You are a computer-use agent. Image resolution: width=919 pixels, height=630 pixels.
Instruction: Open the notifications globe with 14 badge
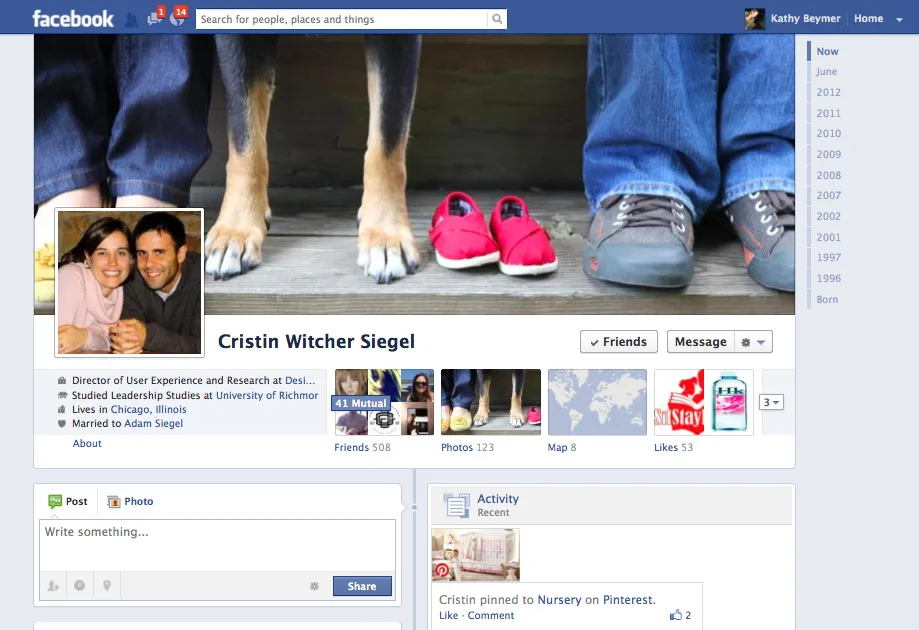tap(177, 18)
